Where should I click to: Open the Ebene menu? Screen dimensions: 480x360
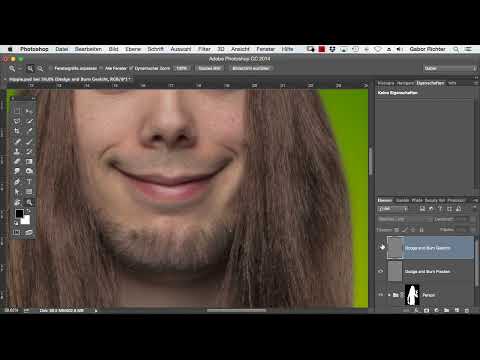pos(133,49)
